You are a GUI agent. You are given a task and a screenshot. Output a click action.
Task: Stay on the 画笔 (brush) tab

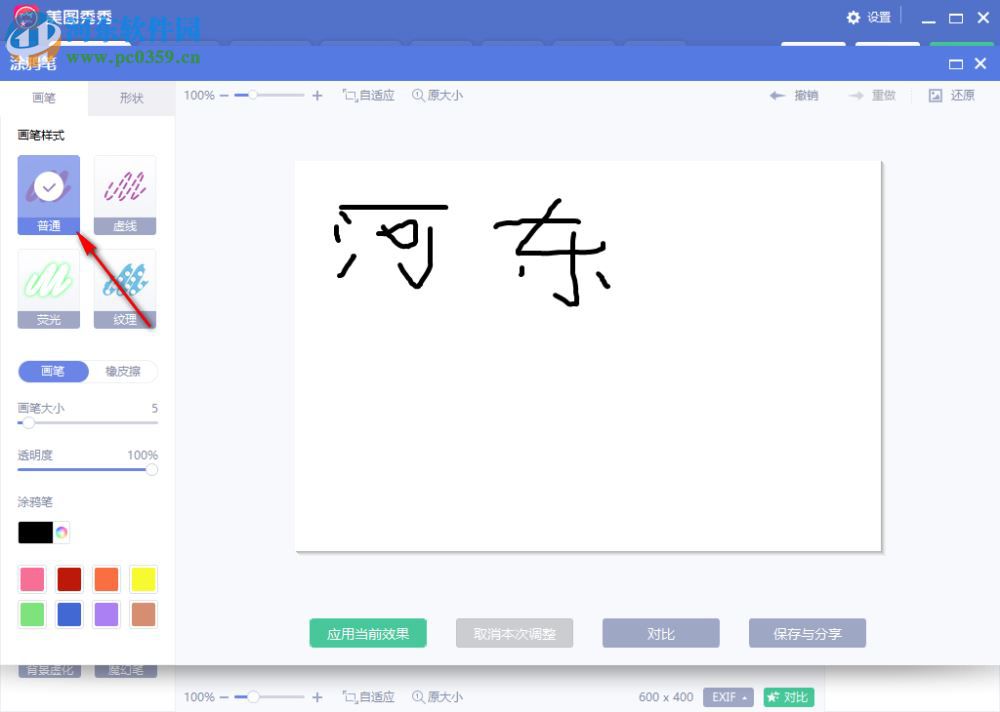pos(41,98)
